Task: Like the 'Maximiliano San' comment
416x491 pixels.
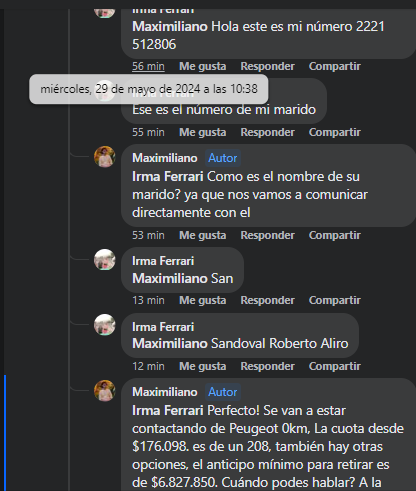Action: [203, 300]
